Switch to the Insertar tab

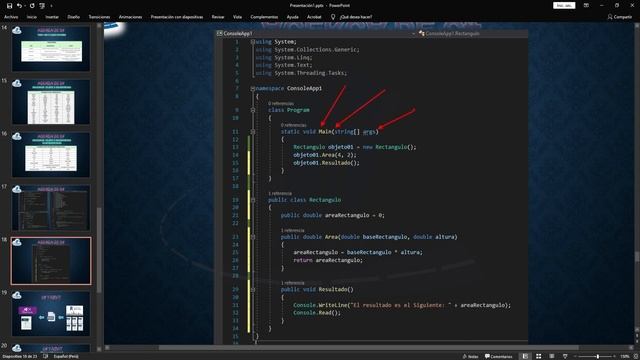point(52,17)
